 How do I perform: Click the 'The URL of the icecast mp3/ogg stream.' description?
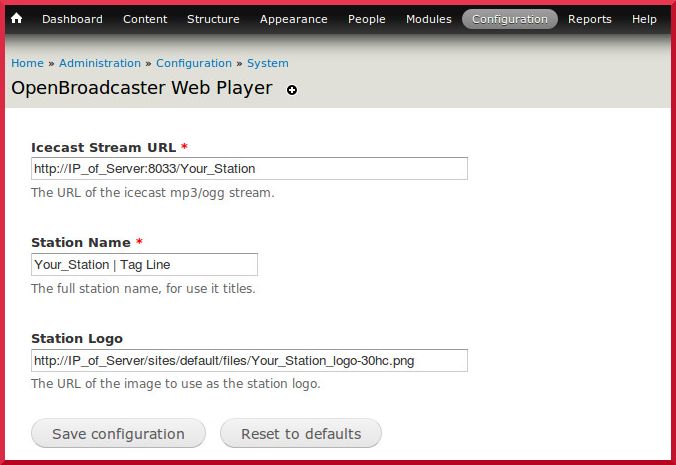click(153, 193)
